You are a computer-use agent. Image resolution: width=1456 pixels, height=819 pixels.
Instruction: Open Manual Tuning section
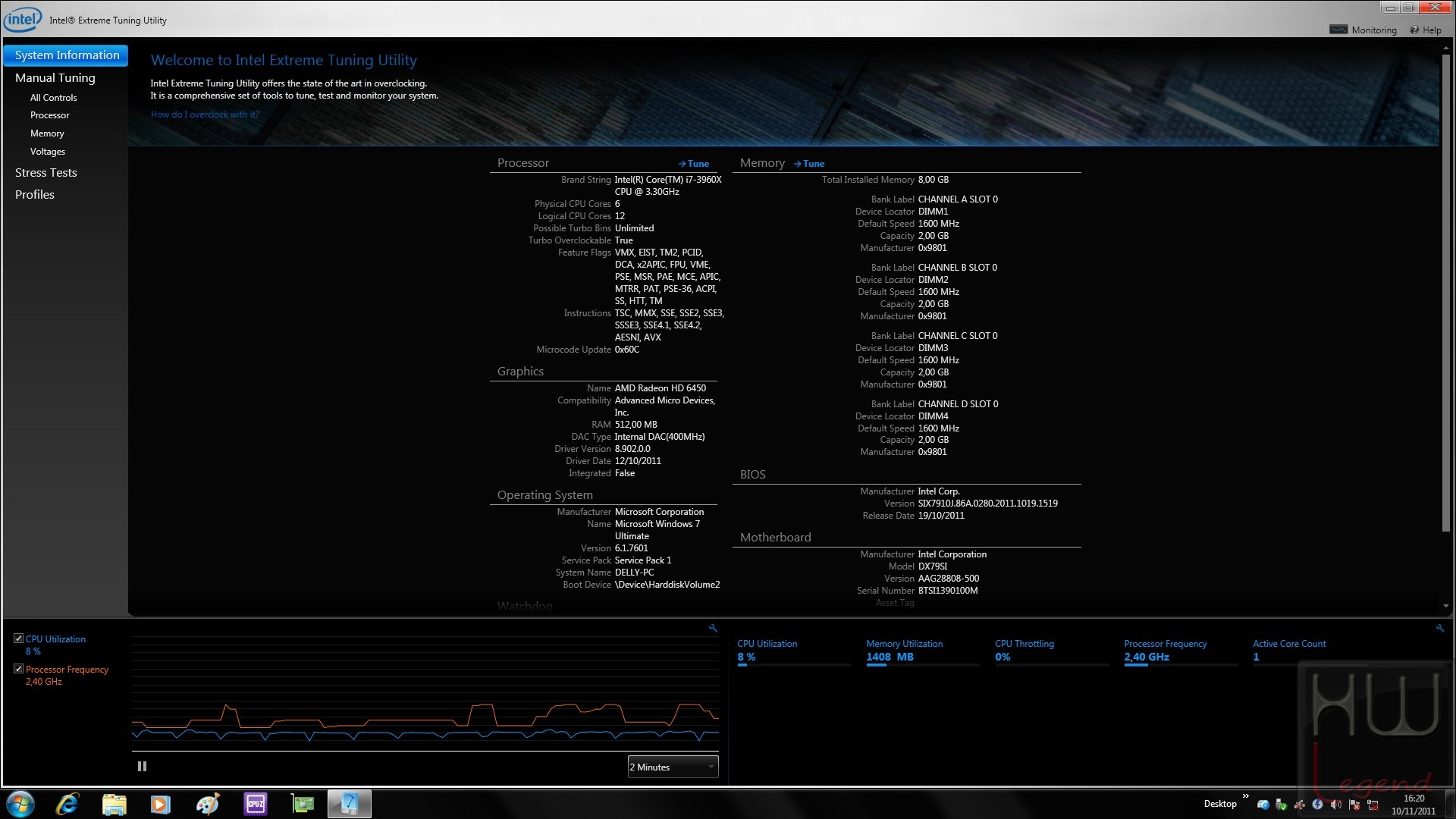(55, 78)
